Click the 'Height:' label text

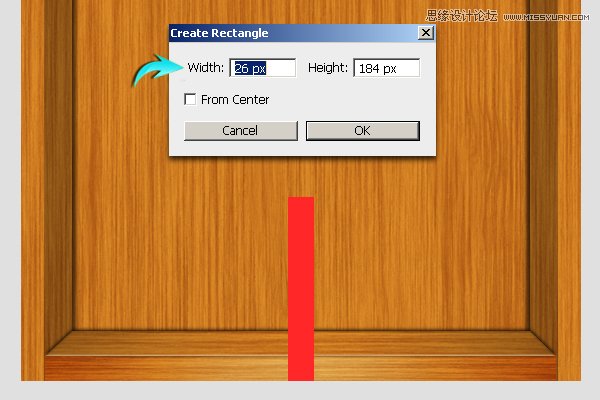[328, 68]
